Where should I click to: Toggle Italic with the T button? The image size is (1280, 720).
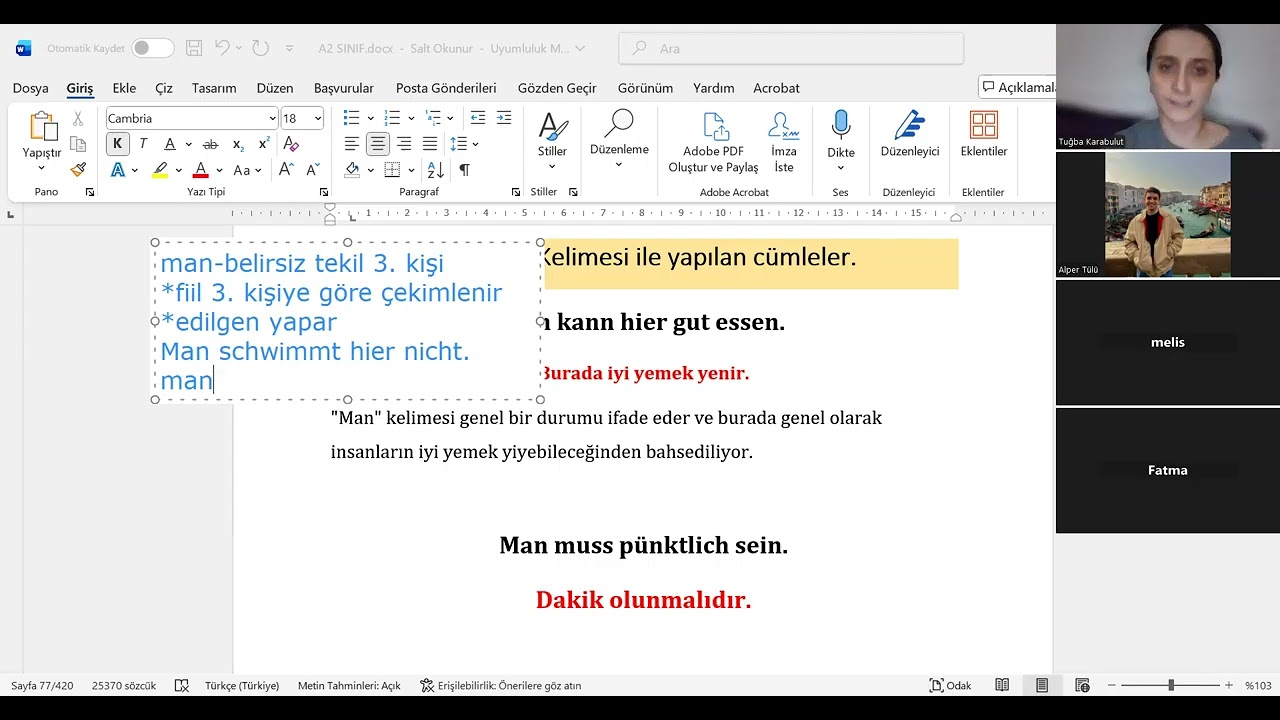tap(143, 144)
